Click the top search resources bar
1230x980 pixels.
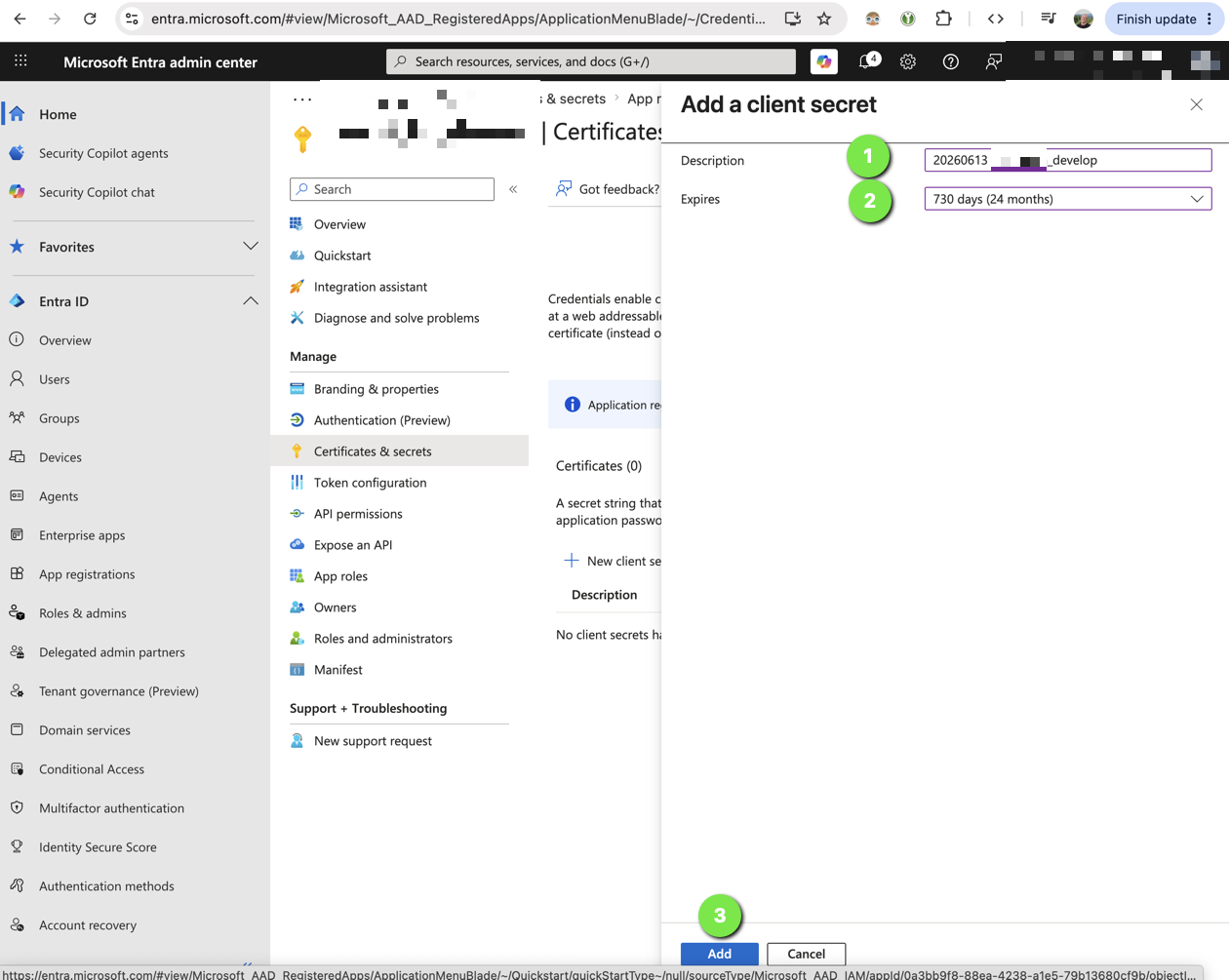point(591,61)
